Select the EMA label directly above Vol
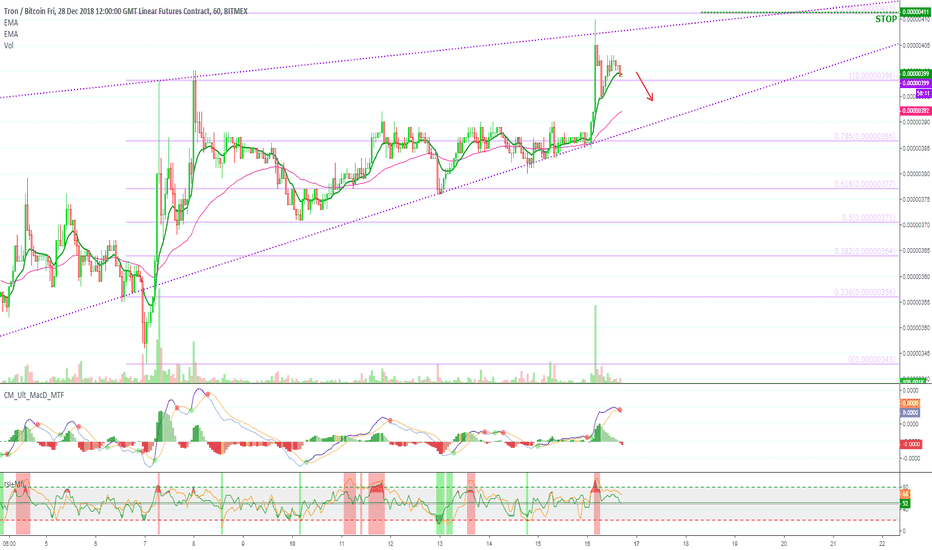Screen dimensions: 932x550 tap(11, 34)
